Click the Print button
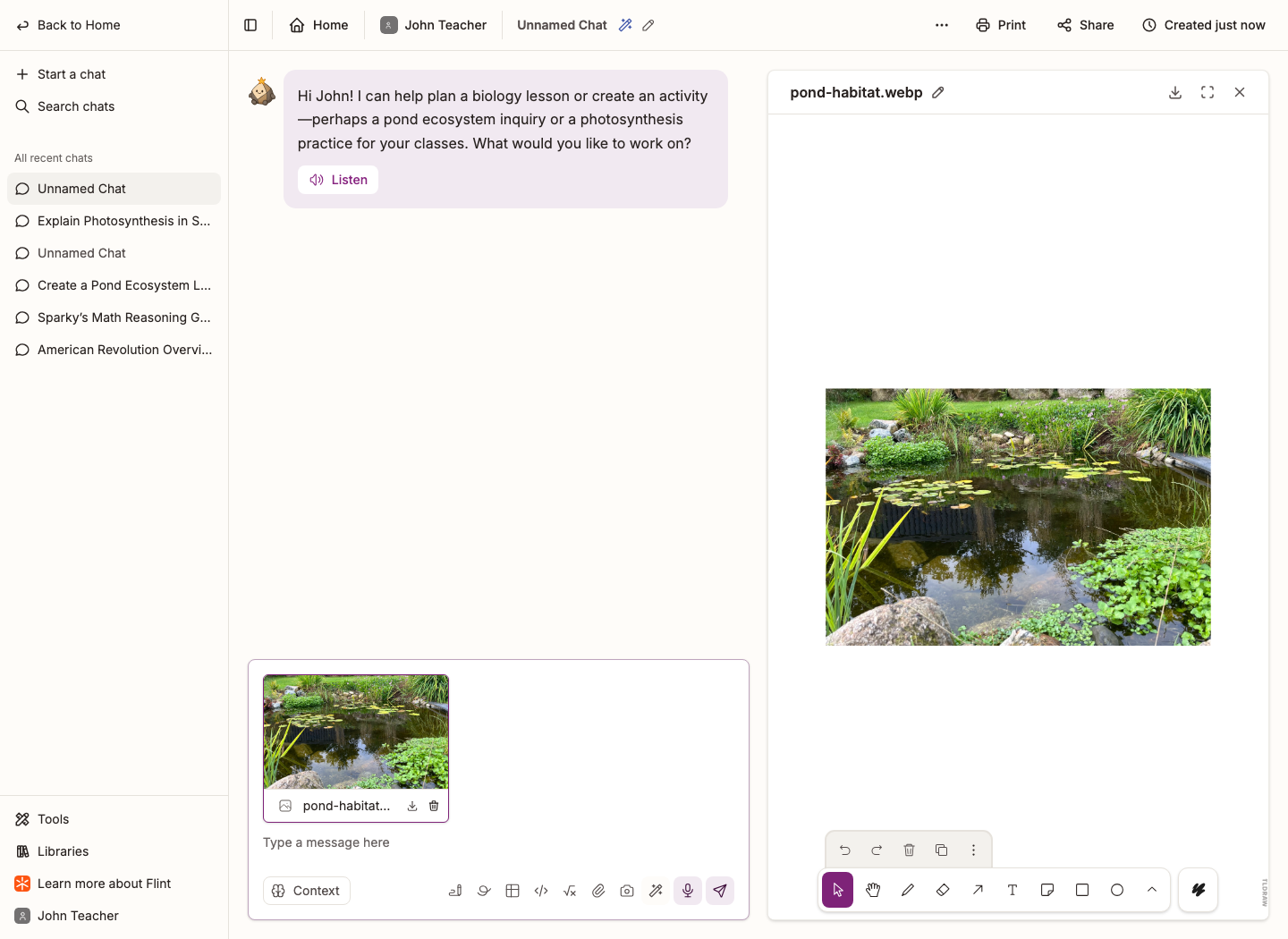The width and height of the screenshot is (1288, 939). 1001,25
